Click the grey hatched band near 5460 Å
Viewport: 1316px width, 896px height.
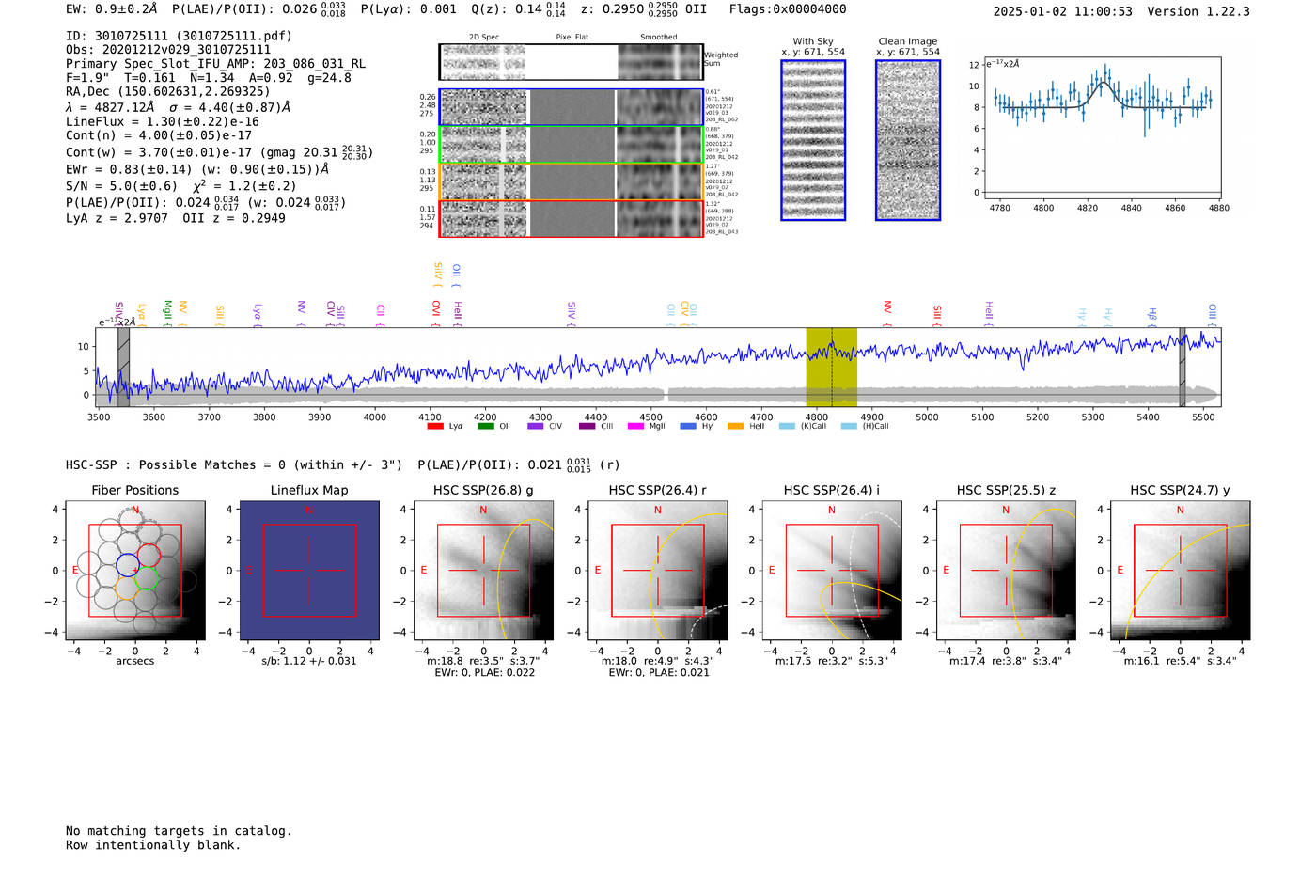pyautogui.click(x=1183, y=367)
